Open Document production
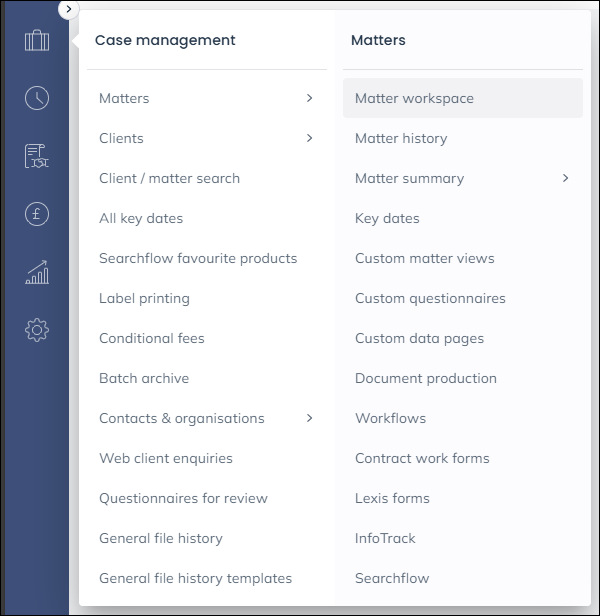 pos(425,378)
